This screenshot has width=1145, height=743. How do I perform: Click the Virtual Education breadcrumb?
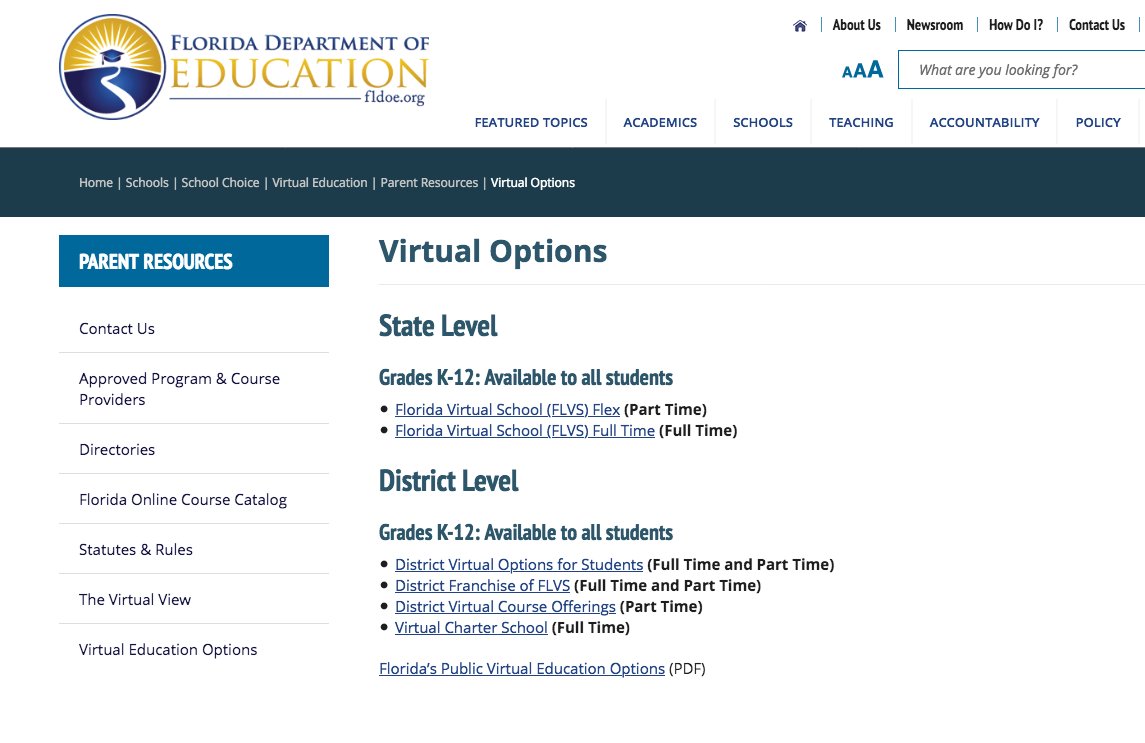point(320,183)
